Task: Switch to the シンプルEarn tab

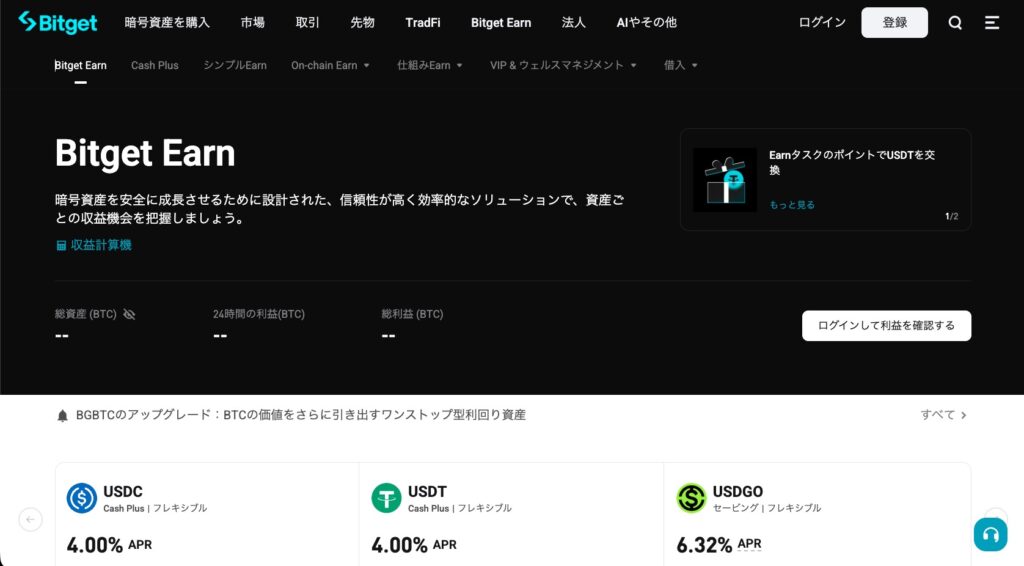Action: click(x=235, y=65)
